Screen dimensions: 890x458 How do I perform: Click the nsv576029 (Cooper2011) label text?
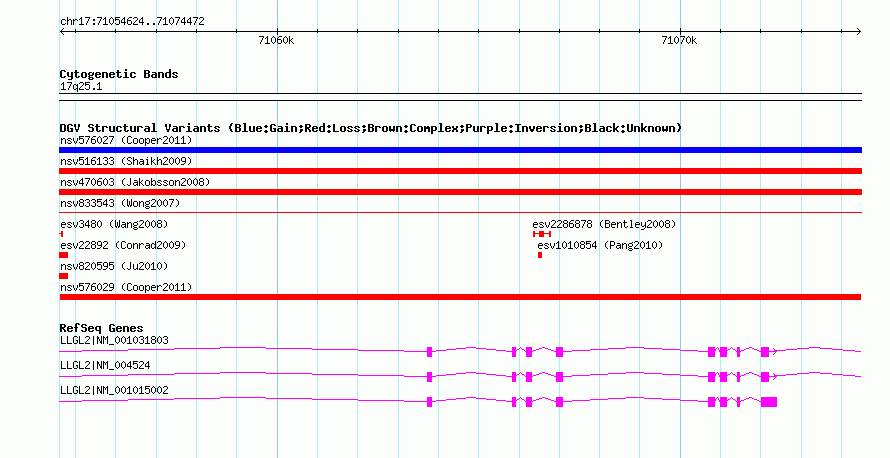point(126,287)
